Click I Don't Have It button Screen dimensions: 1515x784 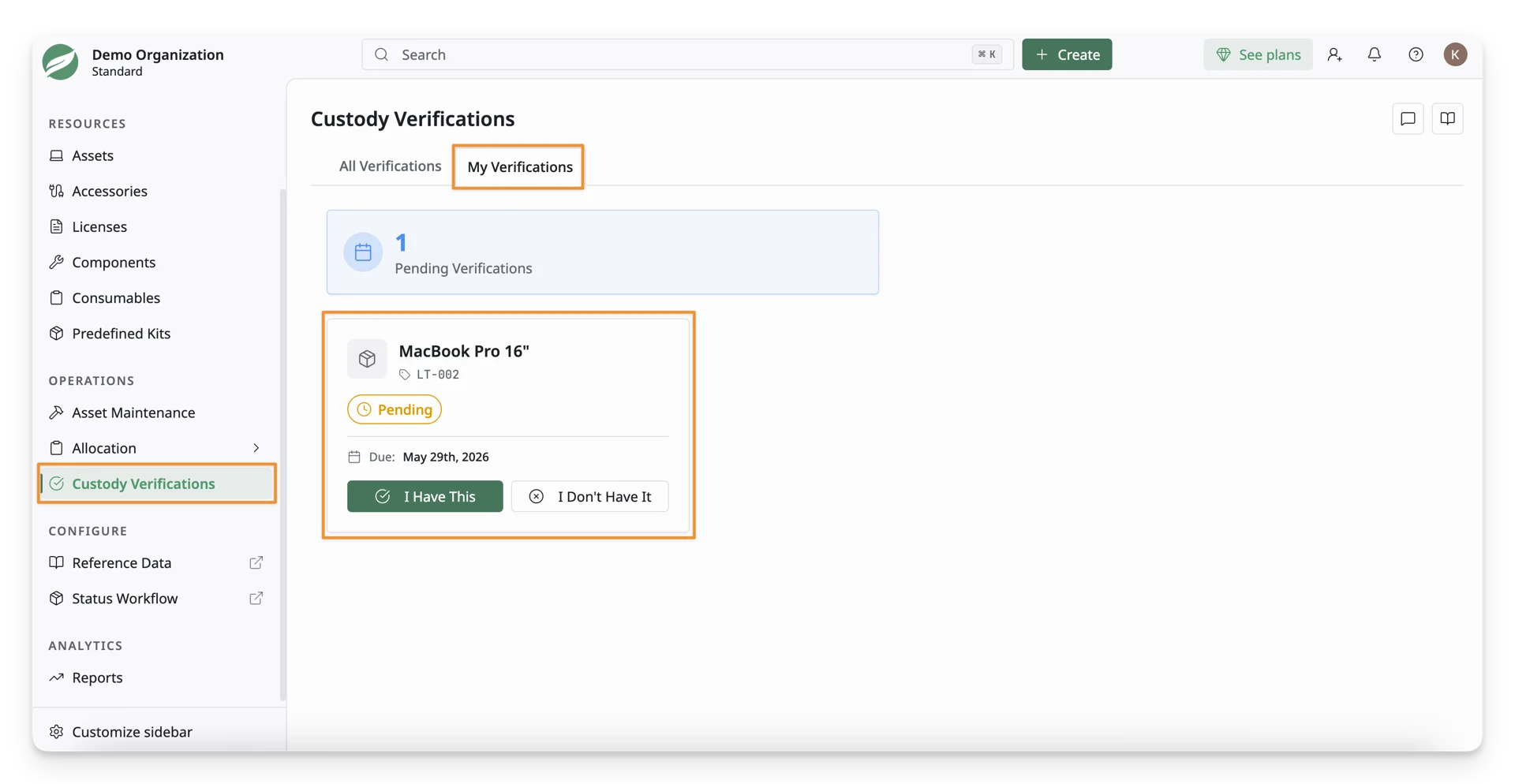[589, 496]
